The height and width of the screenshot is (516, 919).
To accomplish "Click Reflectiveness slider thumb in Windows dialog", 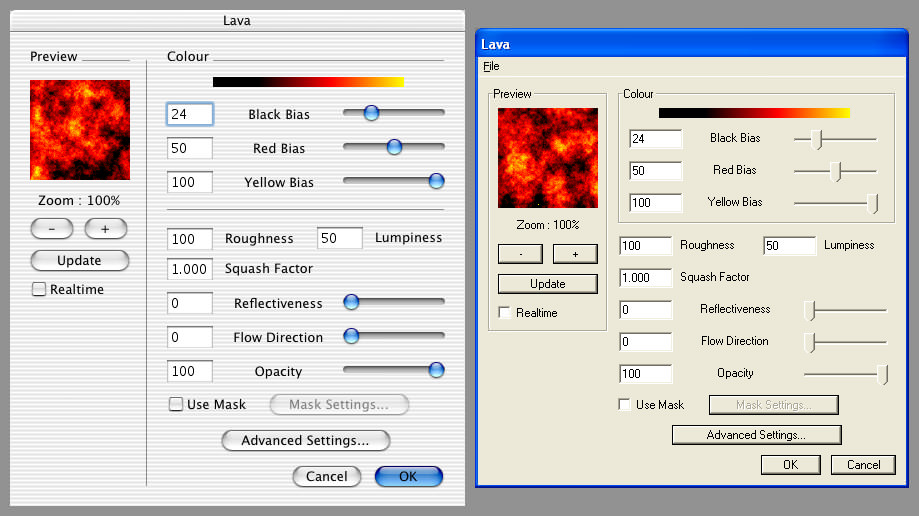I will click(810, 311).
